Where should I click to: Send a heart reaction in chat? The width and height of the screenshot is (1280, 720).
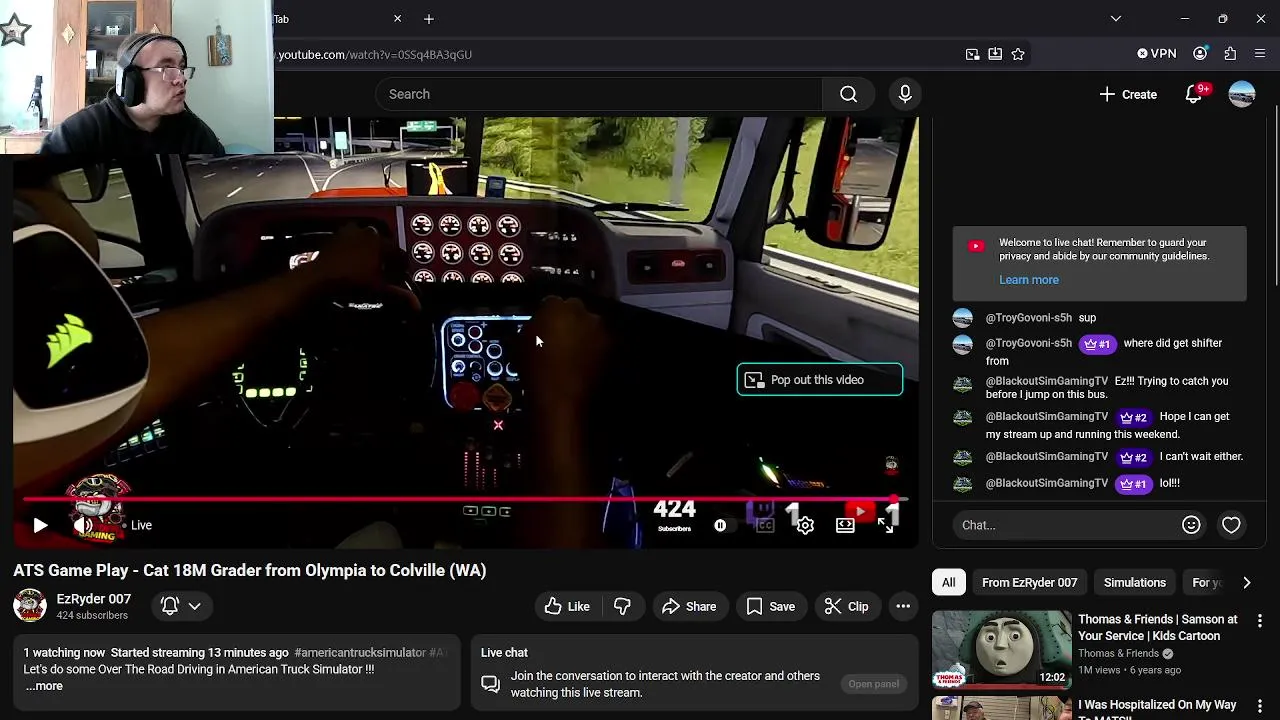tap(1231, 525)
